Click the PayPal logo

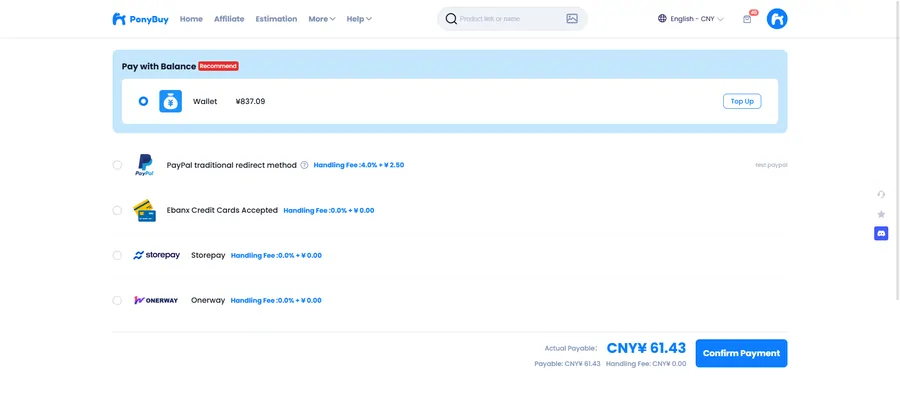point(145,165)
